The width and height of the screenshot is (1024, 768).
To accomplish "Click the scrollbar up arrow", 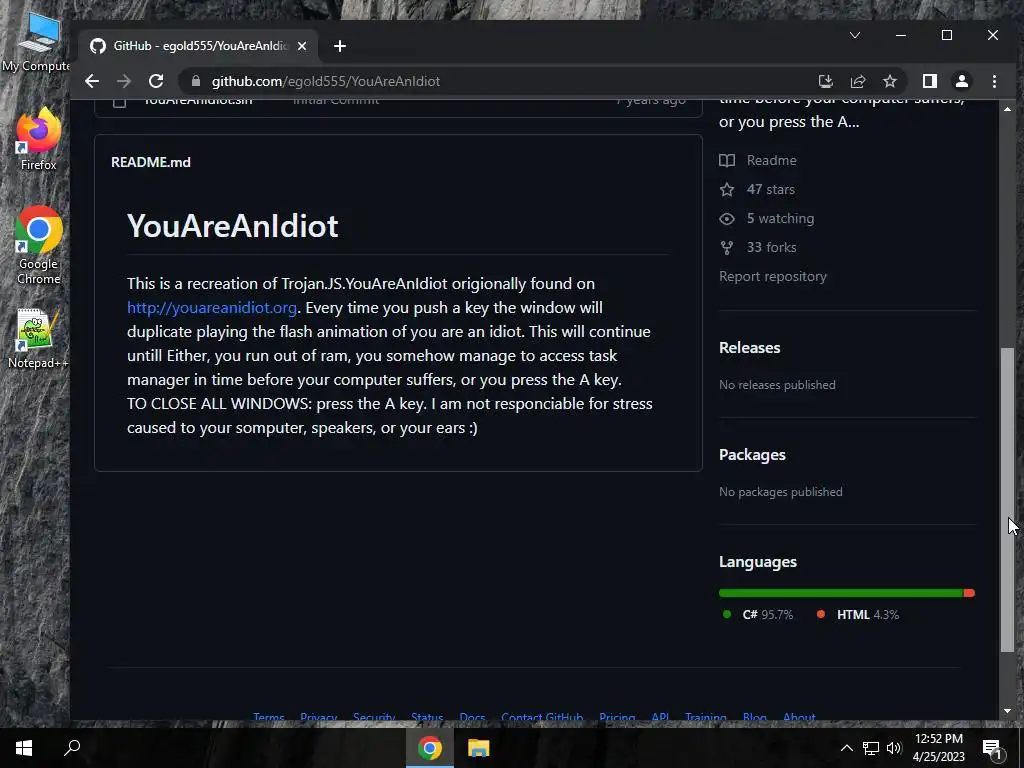I will click(x=1007, y=109).
